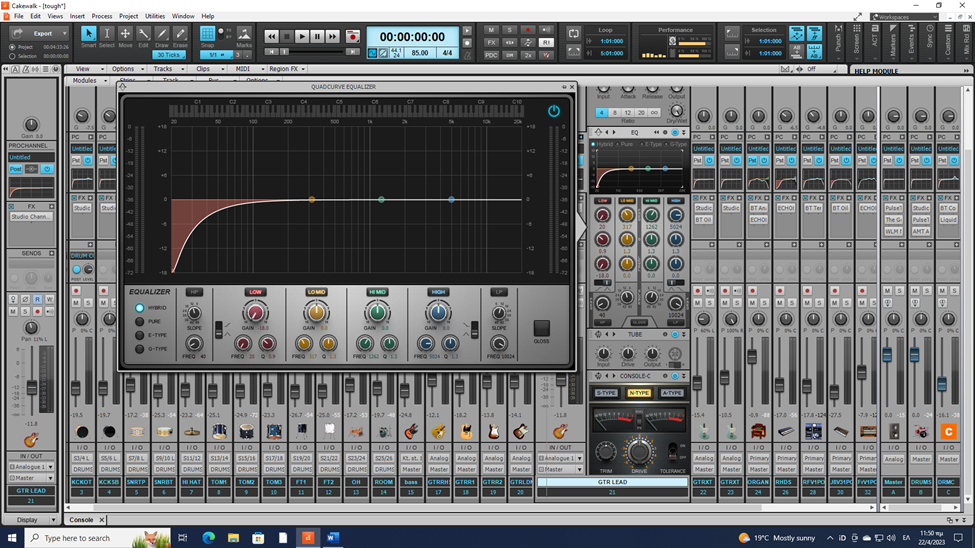The image size is (975, 548).
Task: Fast forward the transport
Action: click(333, 37)
